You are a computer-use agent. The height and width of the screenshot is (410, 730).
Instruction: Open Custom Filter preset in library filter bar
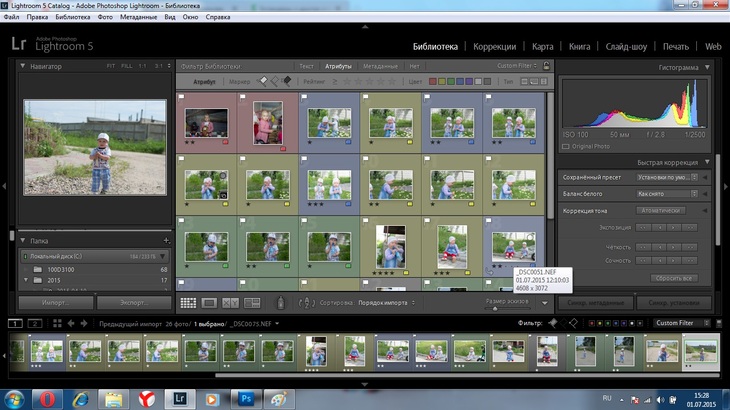(x=517, y=66)
